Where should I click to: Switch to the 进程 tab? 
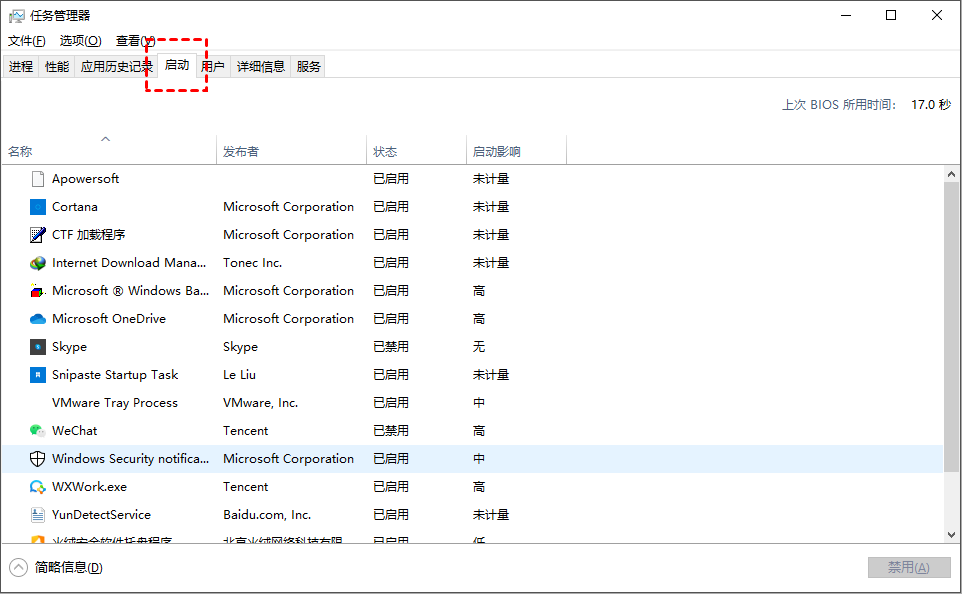click(21, 66)
